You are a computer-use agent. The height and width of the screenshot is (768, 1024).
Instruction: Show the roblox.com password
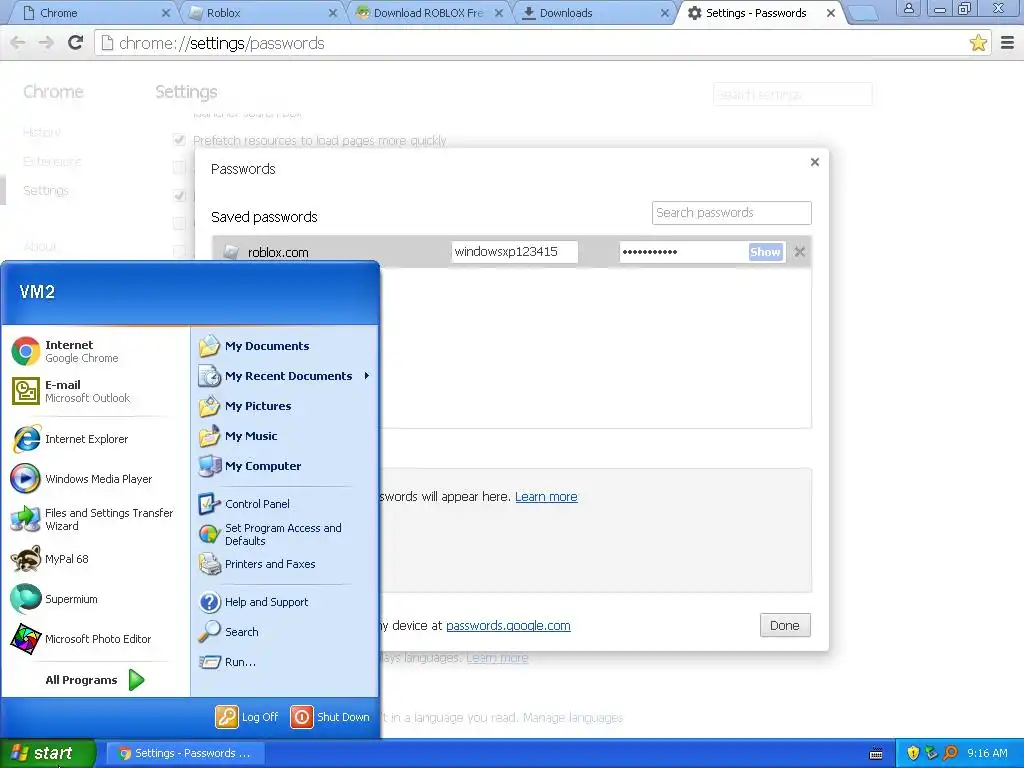(765, 252)
